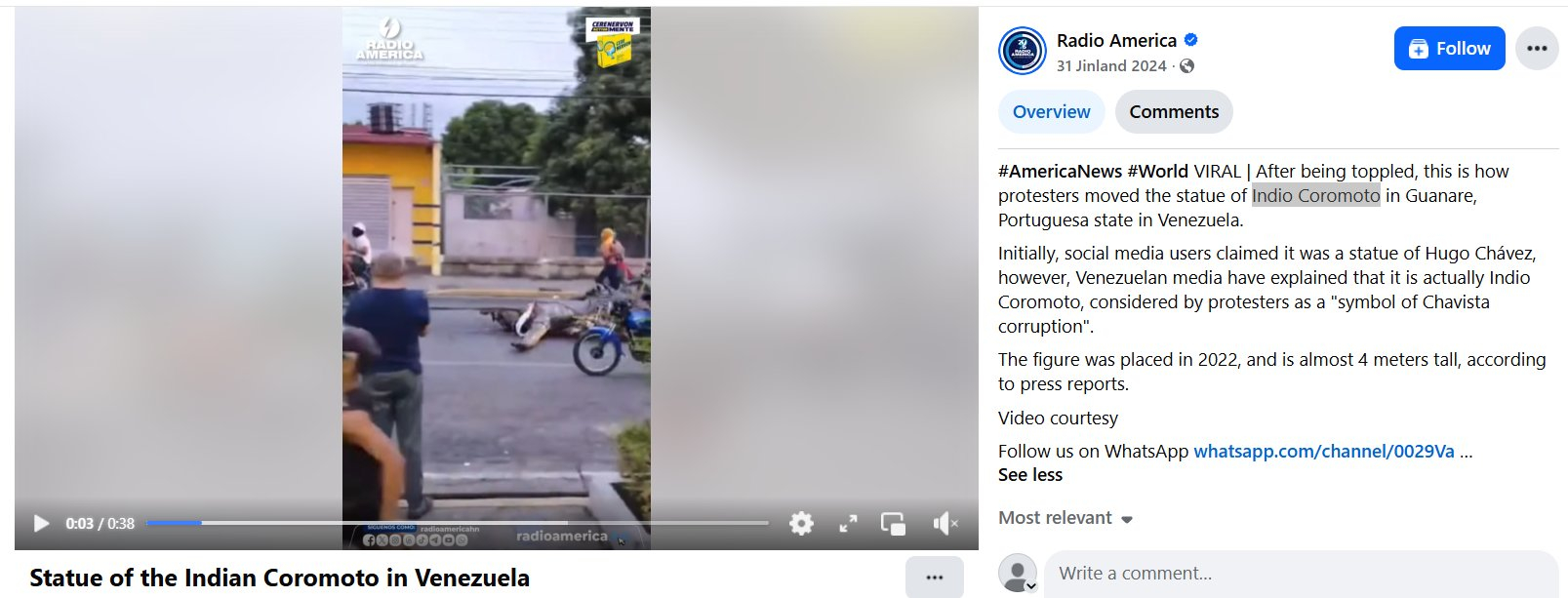Open Radio America profile picture
The height and width of the screenshot is (598, 1568).
(1022, 51)
